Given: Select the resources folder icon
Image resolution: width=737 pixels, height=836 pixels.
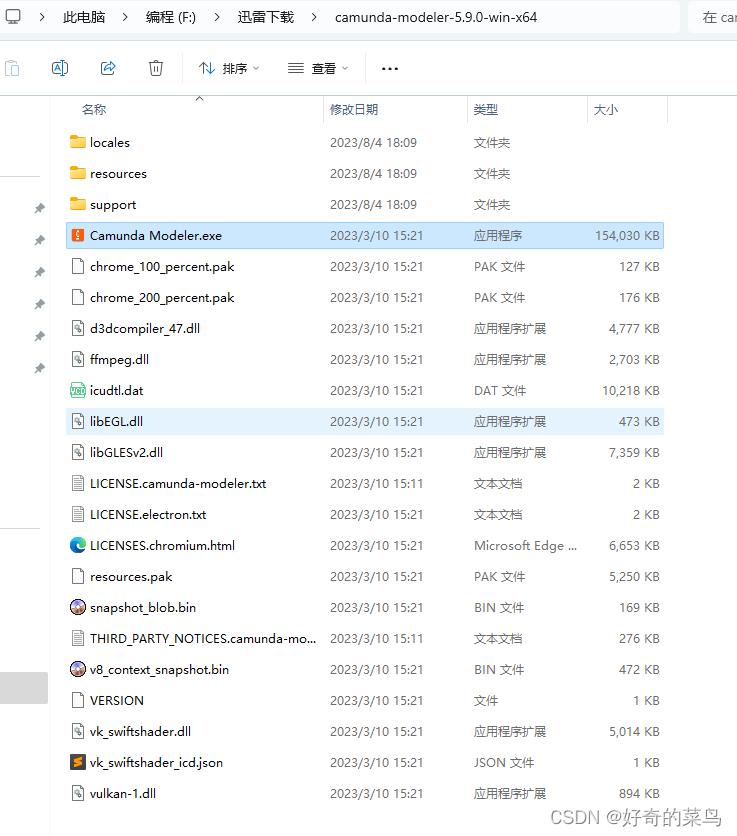Looking at the screenshot, I should click(78, 173).
